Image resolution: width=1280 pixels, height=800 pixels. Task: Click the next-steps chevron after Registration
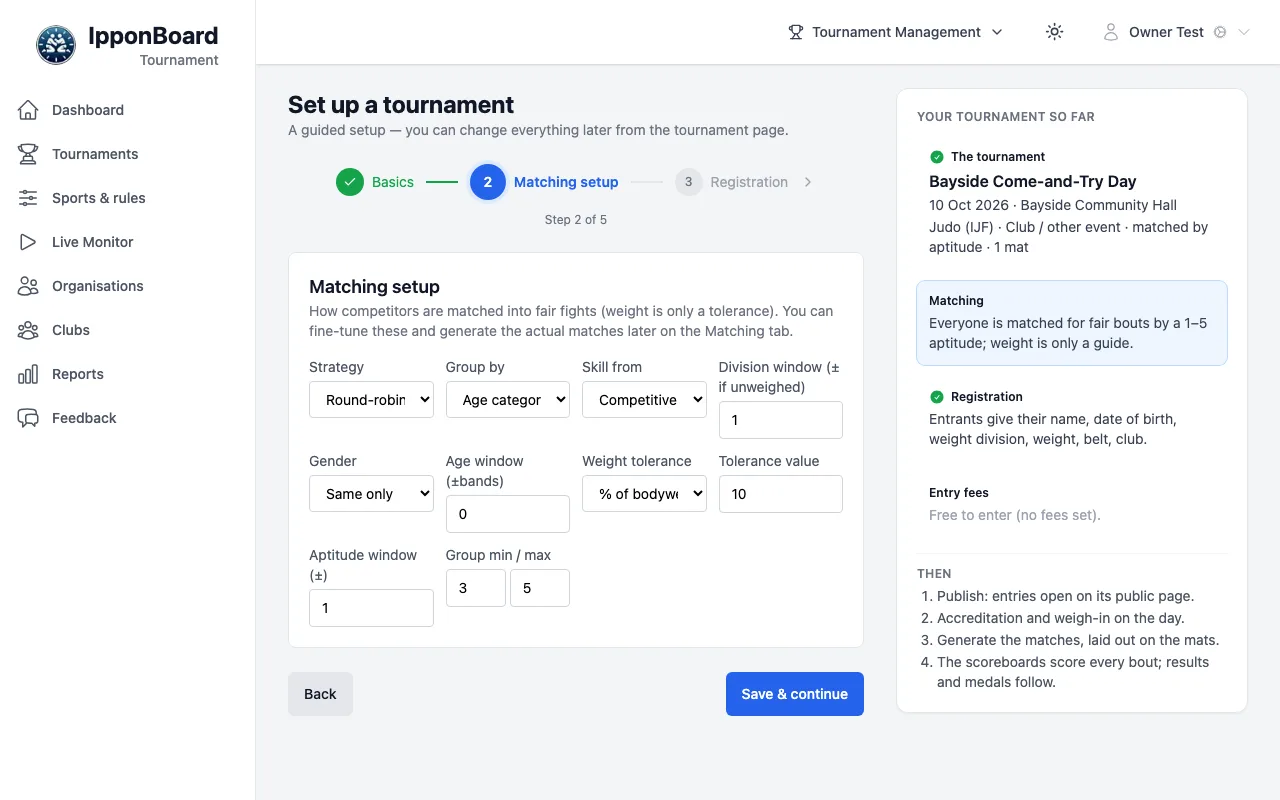pos(808,182)
